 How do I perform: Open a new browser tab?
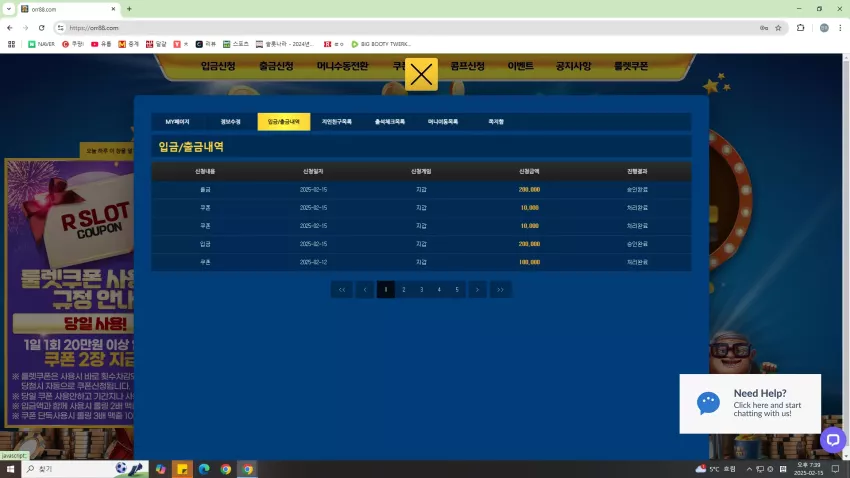point(129,9)
